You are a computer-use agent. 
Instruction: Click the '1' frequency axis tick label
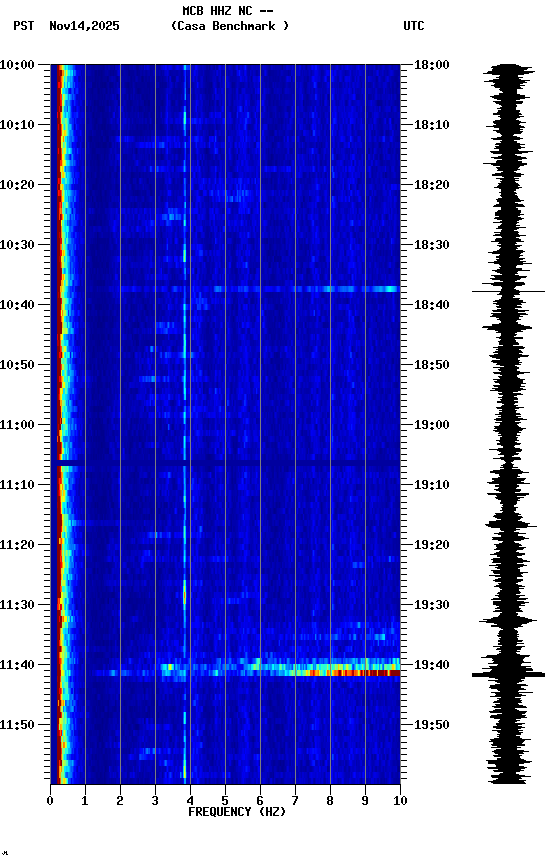pos(85,801)
